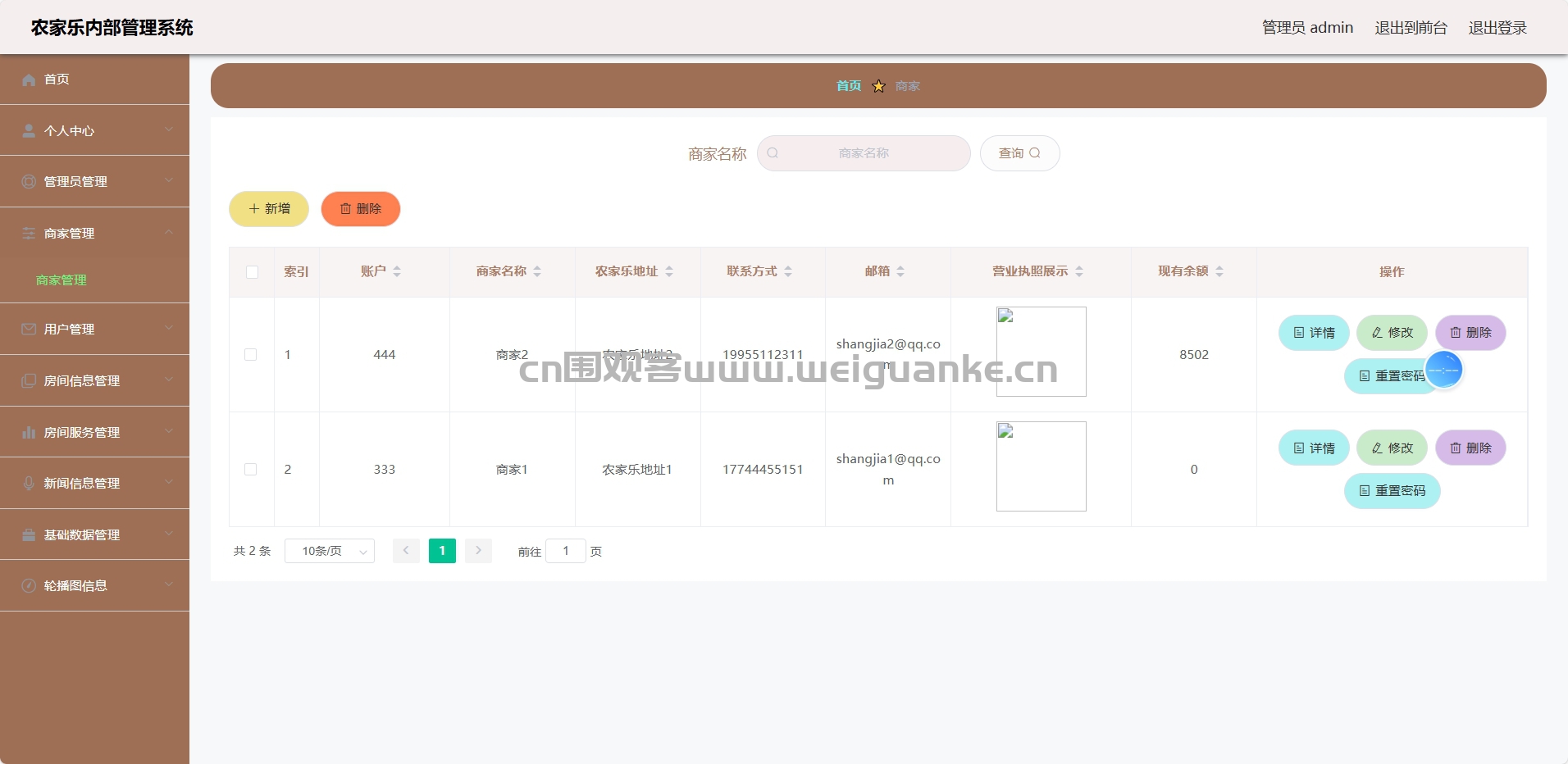
Task: Check the checkbox for row 商家1
Action: point(251,470)
